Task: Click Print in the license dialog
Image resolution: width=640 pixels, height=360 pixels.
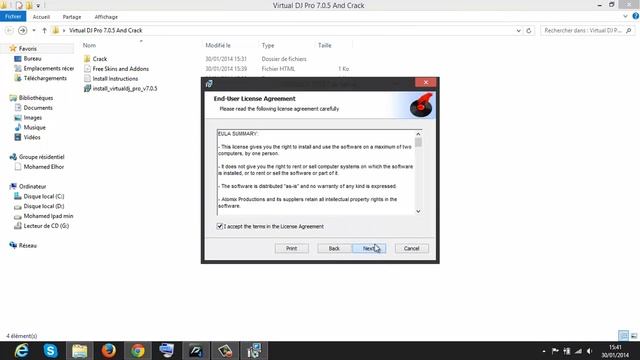Action: [x=291, y=248]
